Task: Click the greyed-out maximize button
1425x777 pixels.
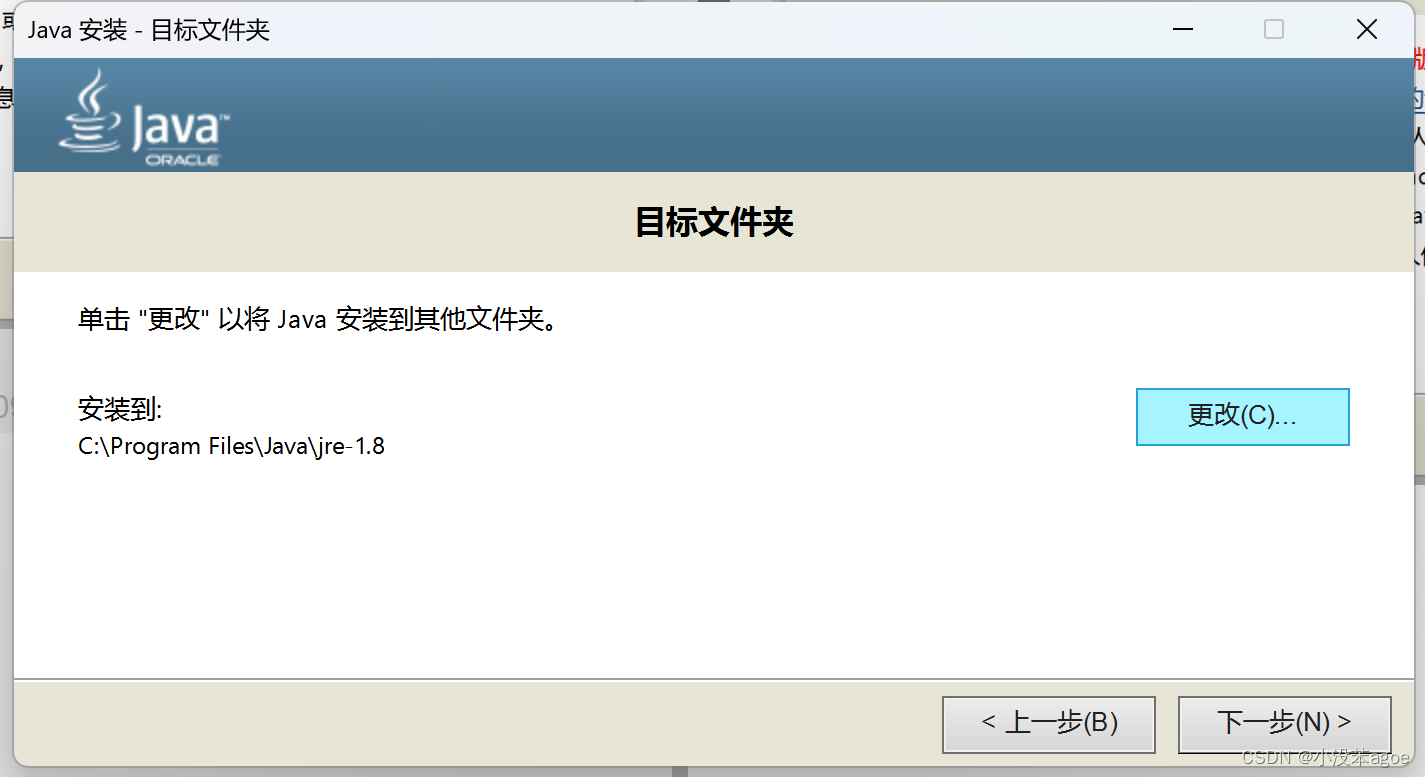Action: [1274, 30]
